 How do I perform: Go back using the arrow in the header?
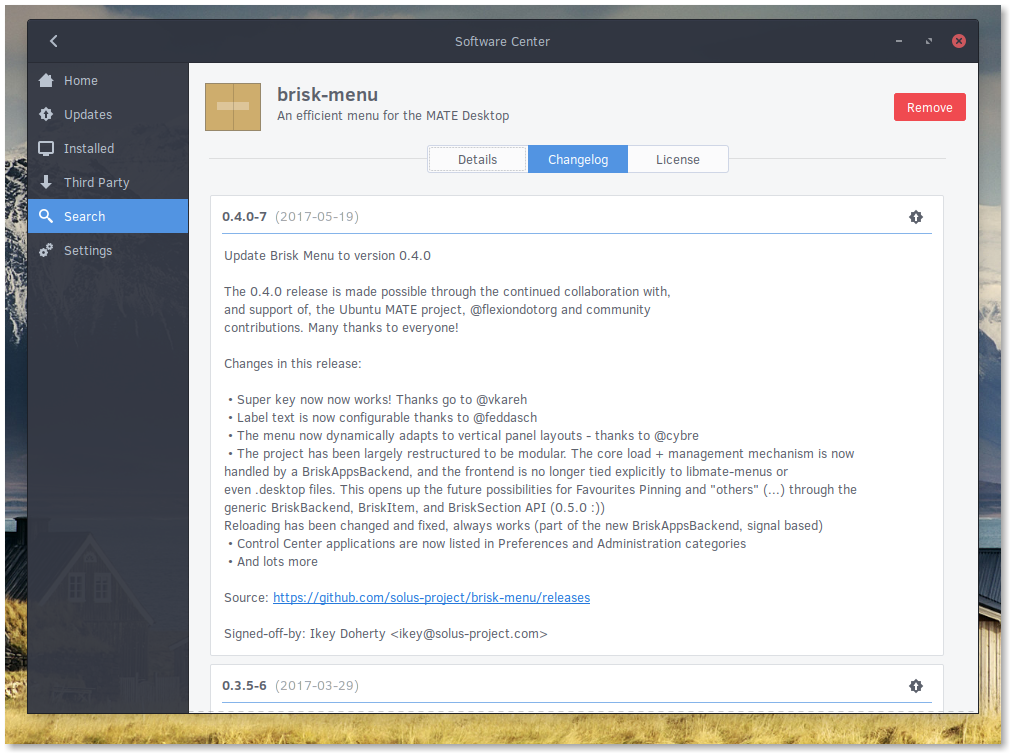pos(53,41)
